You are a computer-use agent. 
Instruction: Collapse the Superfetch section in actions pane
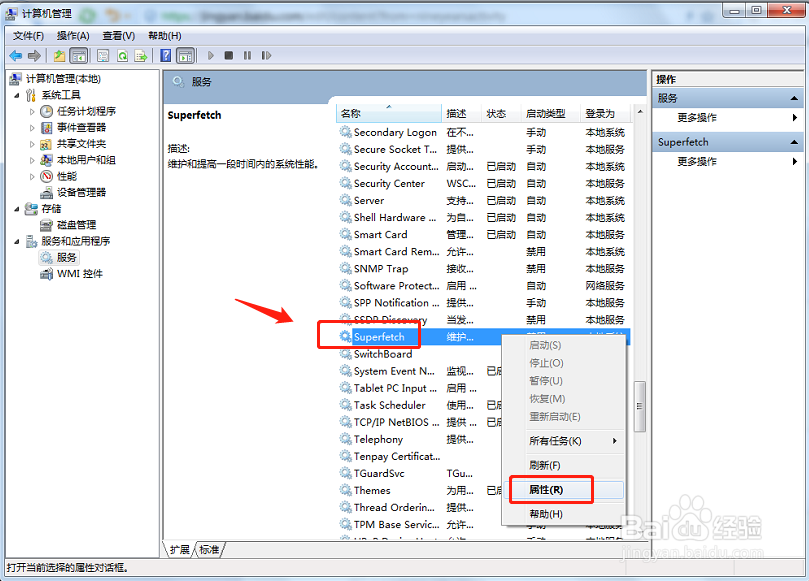(794, 142)
